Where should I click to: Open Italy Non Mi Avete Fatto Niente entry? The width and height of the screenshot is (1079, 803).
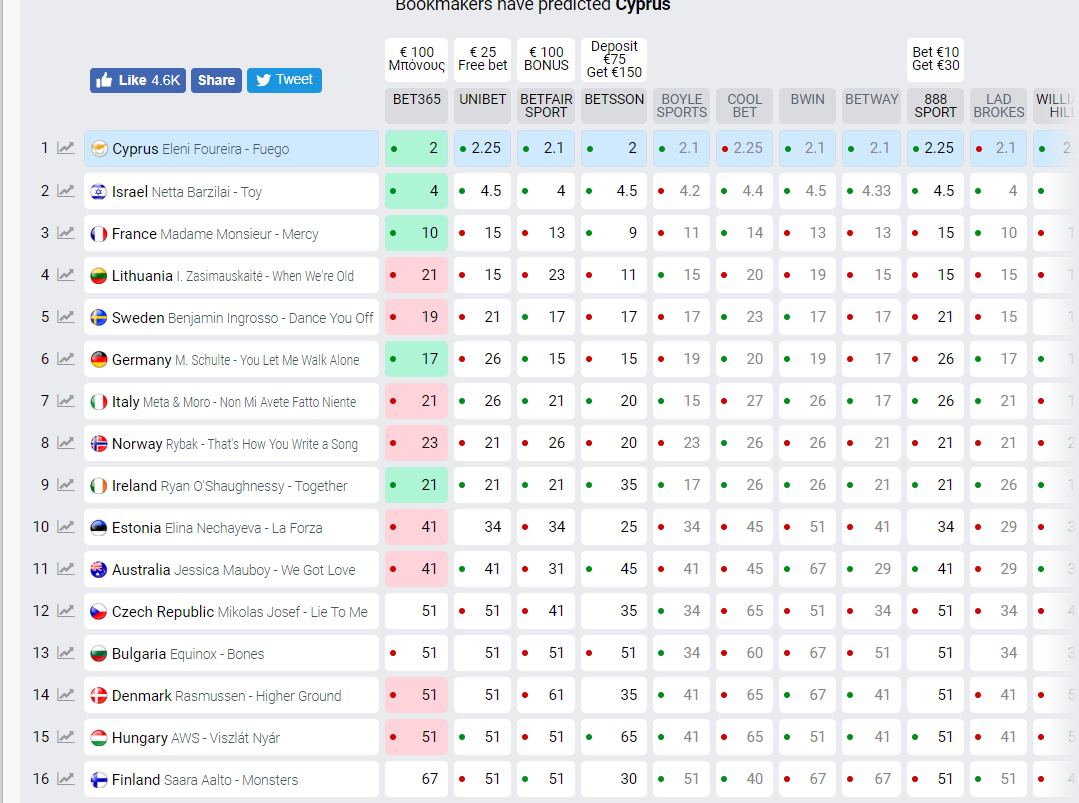(231, 402)
